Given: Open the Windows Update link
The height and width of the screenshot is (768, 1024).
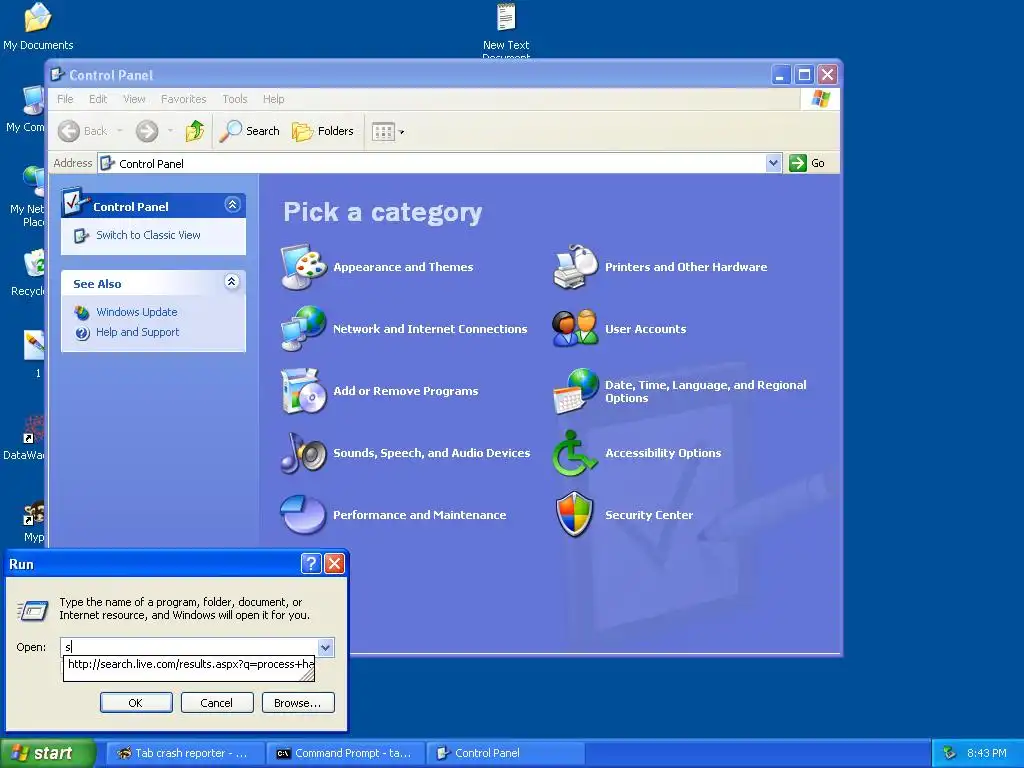Looking at the screenshot, I should click(136, 312).
